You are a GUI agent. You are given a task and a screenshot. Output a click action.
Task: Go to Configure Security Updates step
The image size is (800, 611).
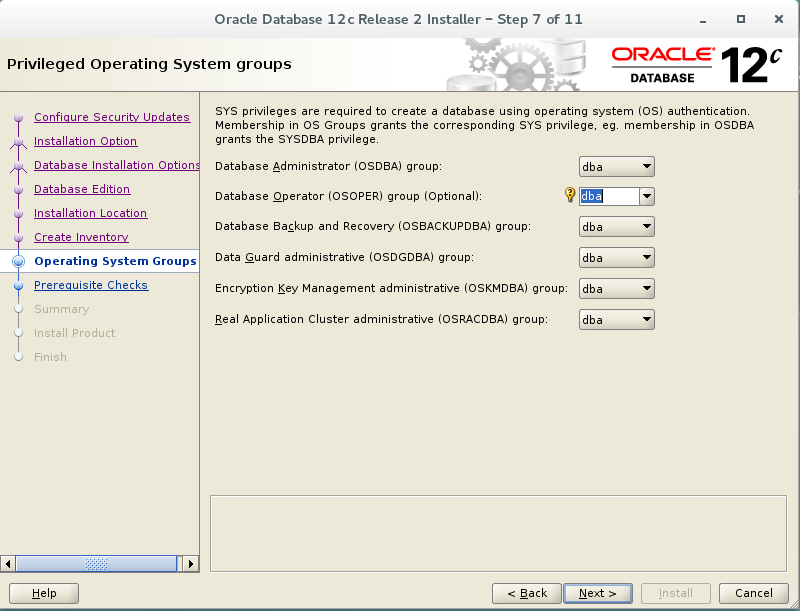coord(112,117)
